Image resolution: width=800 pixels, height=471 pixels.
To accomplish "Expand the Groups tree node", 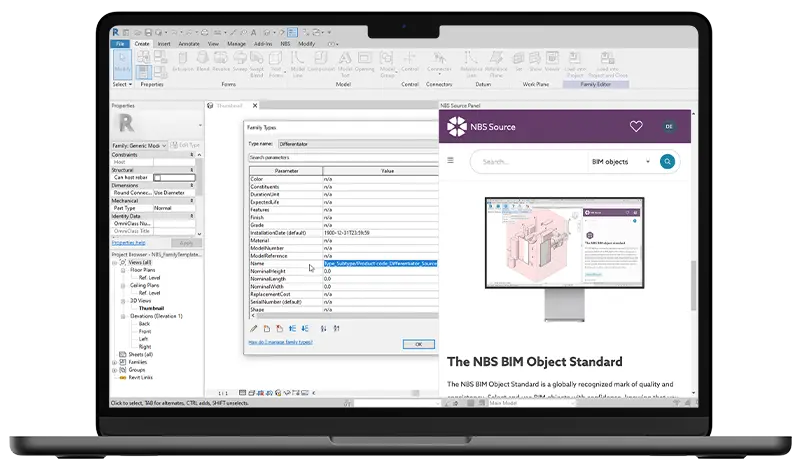I will tap(115, 370).
